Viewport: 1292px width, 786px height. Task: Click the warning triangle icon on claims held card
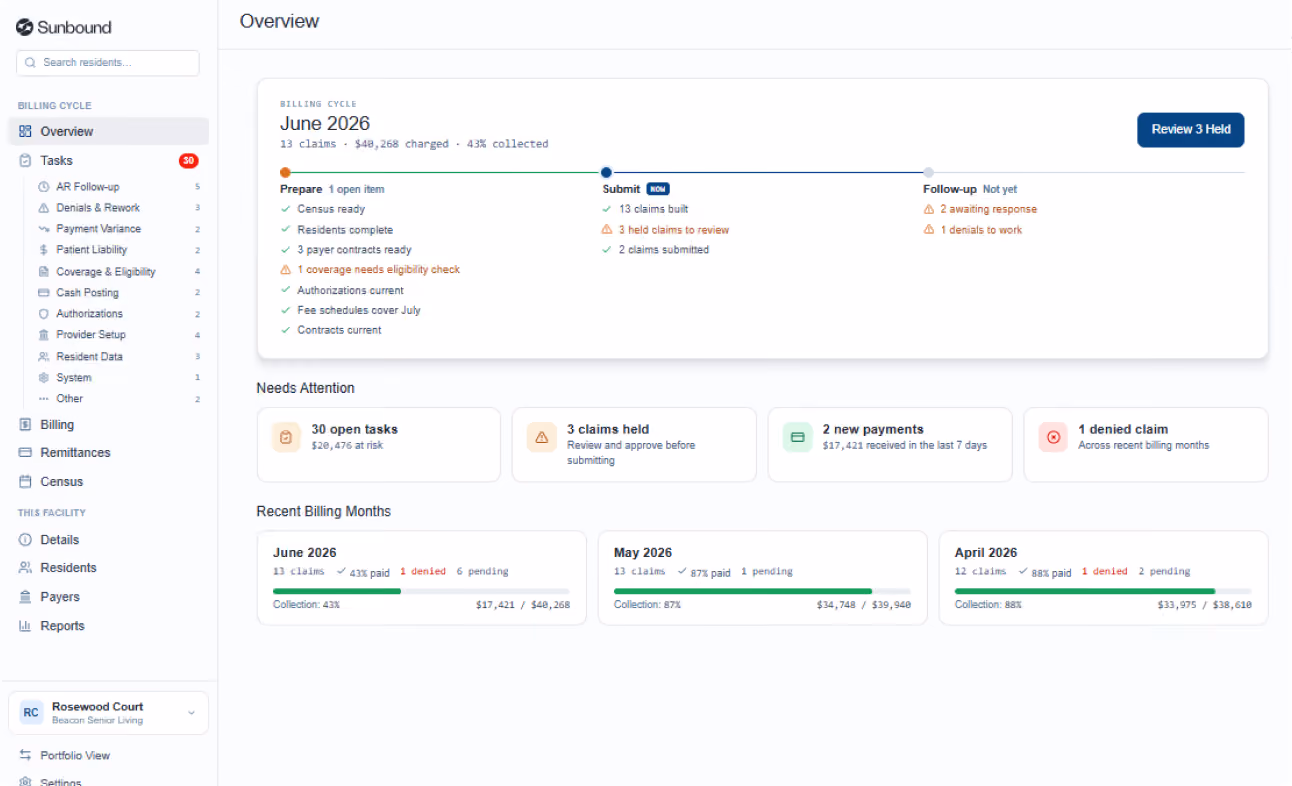(x=542, y=437)
